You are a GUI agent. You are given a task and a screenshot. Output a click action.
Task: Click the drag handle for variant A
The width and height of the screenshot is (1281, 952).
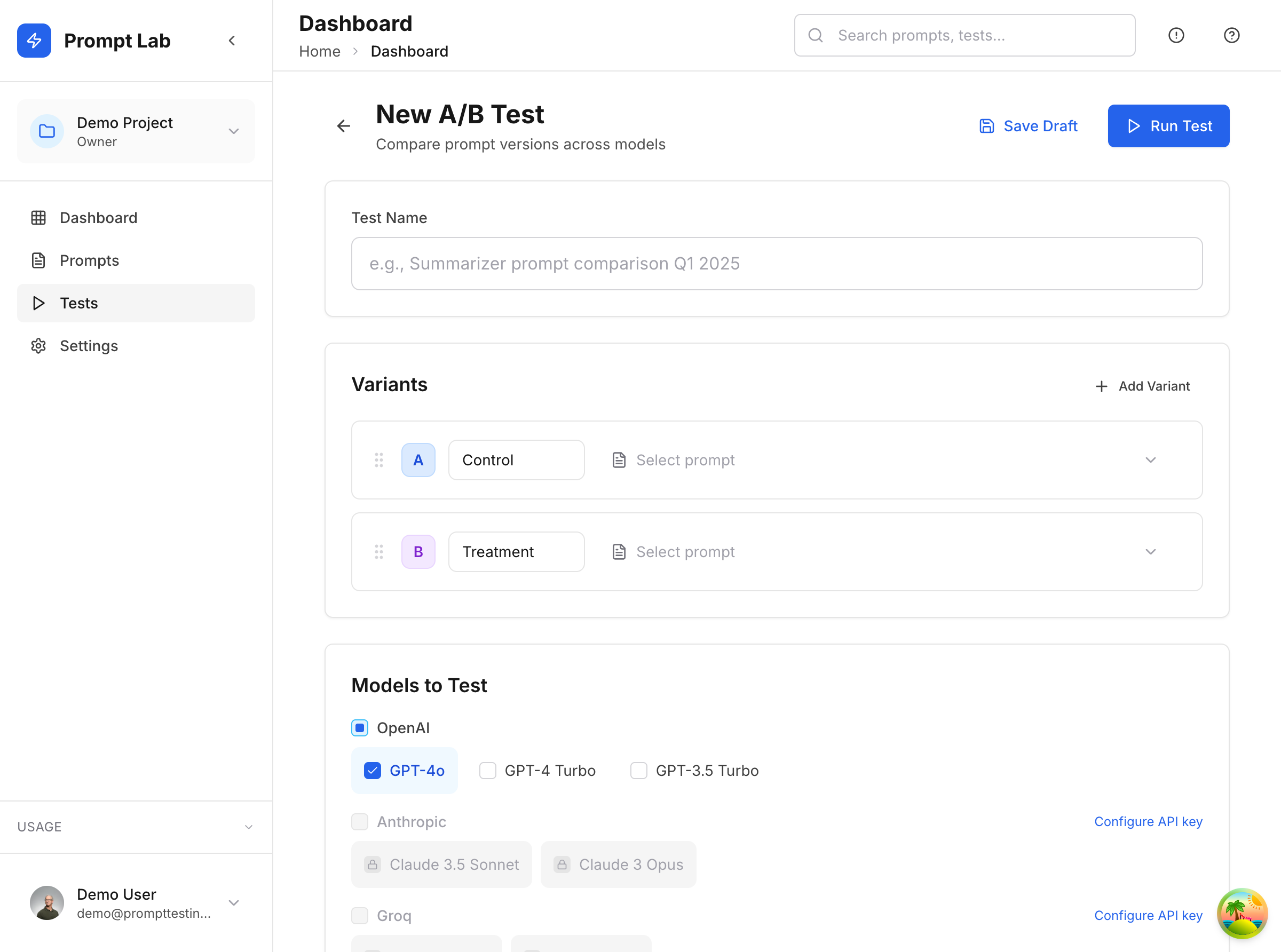[378, 460]
